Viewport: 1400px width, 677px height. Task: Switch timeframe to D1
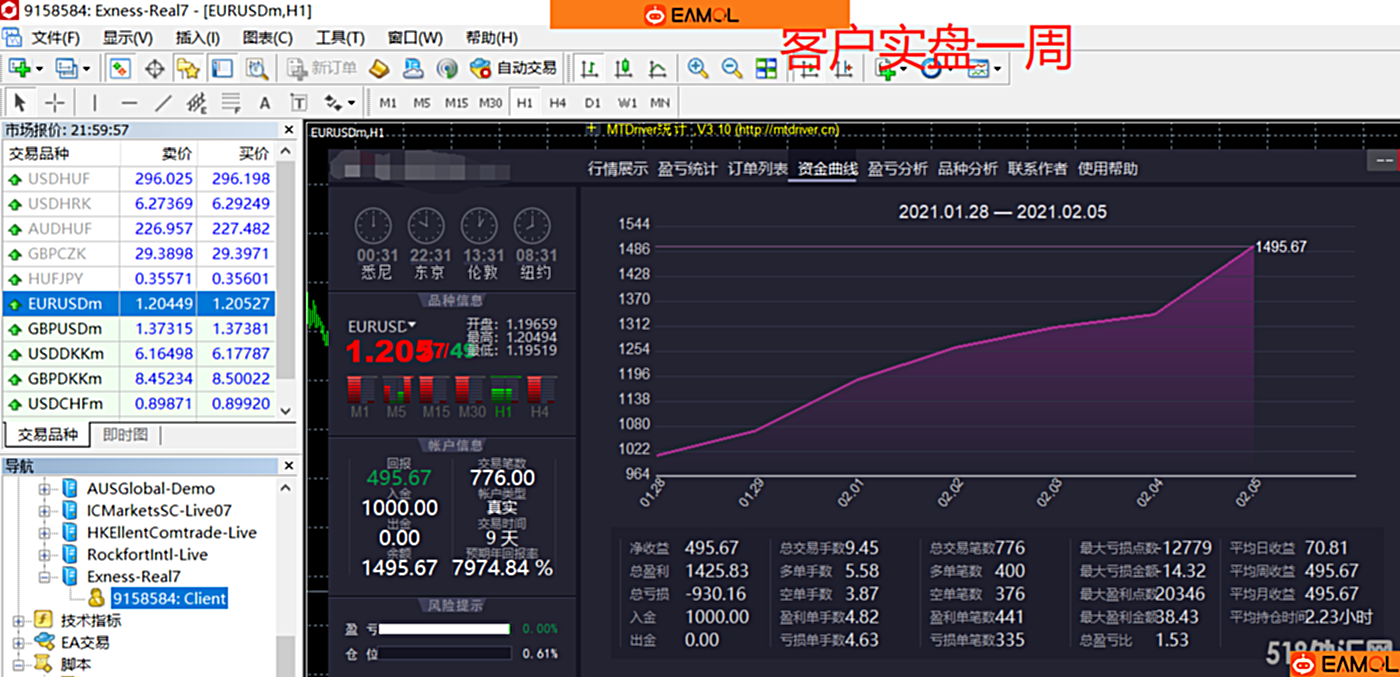pos(593,102)
